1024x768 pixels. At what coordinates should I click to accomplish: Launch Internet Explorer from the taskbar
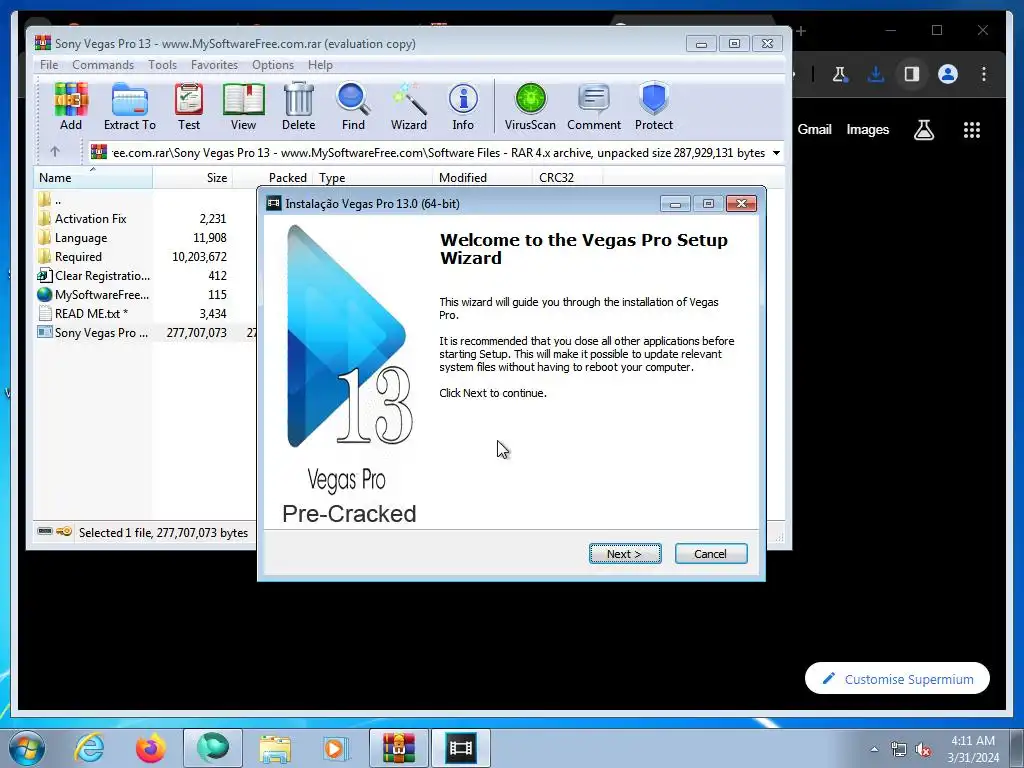pos(89,748)
